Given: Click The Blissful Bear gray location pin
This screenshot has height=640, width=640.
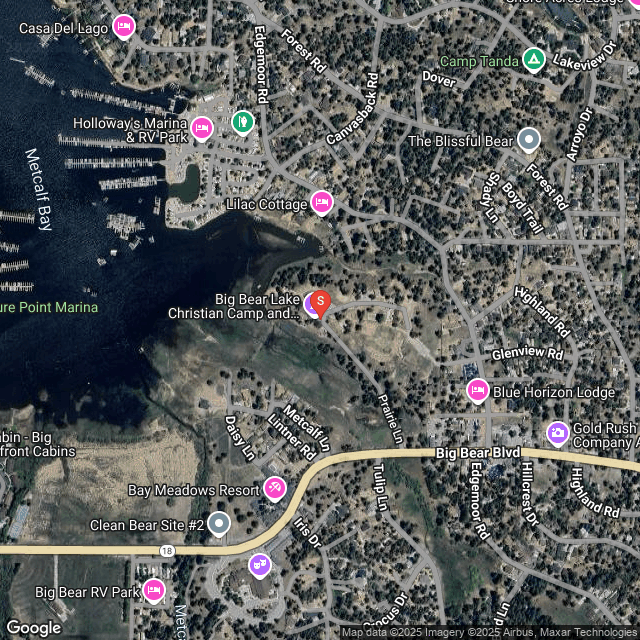Looking at the screenshot, I should [529, 140].
